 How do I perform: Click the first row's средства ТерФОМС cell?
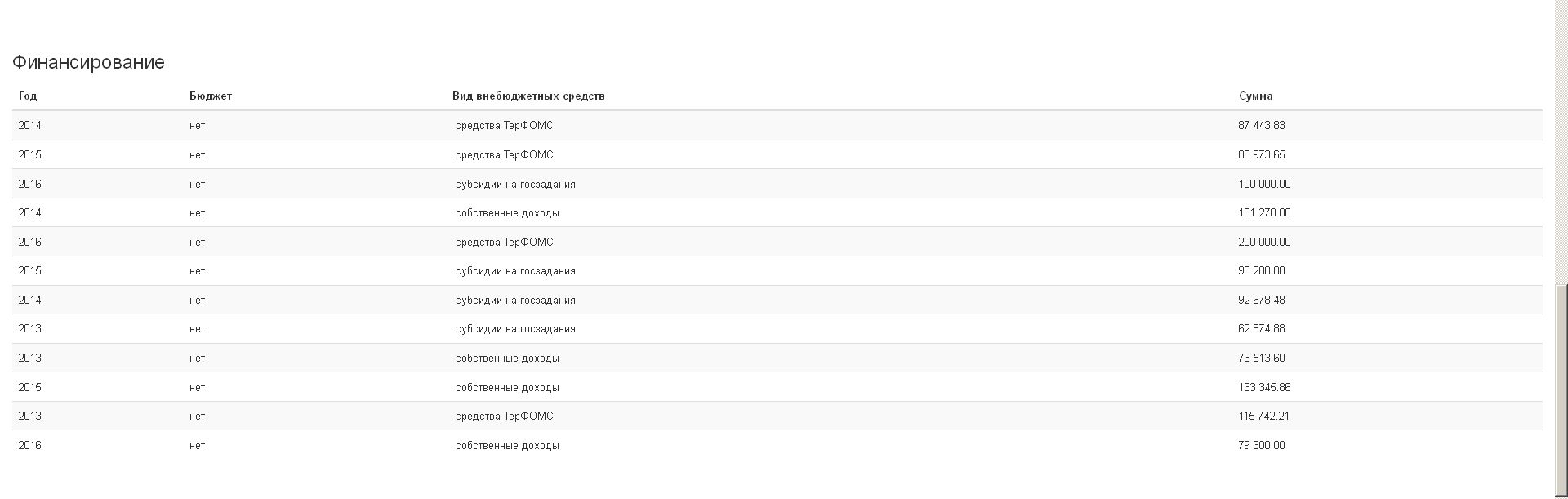tap(504, 125)
